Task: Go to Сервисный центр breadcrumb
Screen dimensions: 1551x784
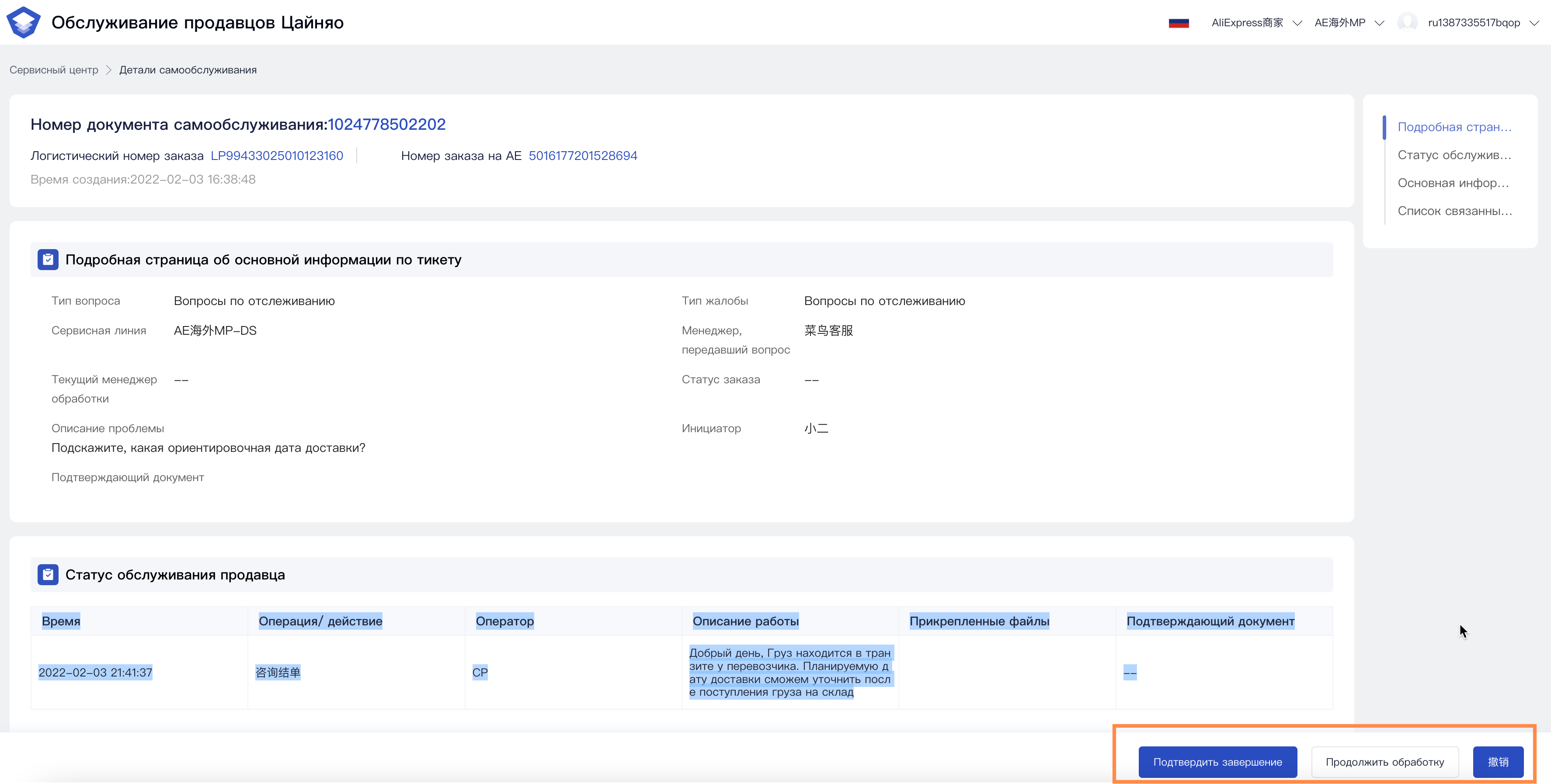Action: (x=54, y=70)
